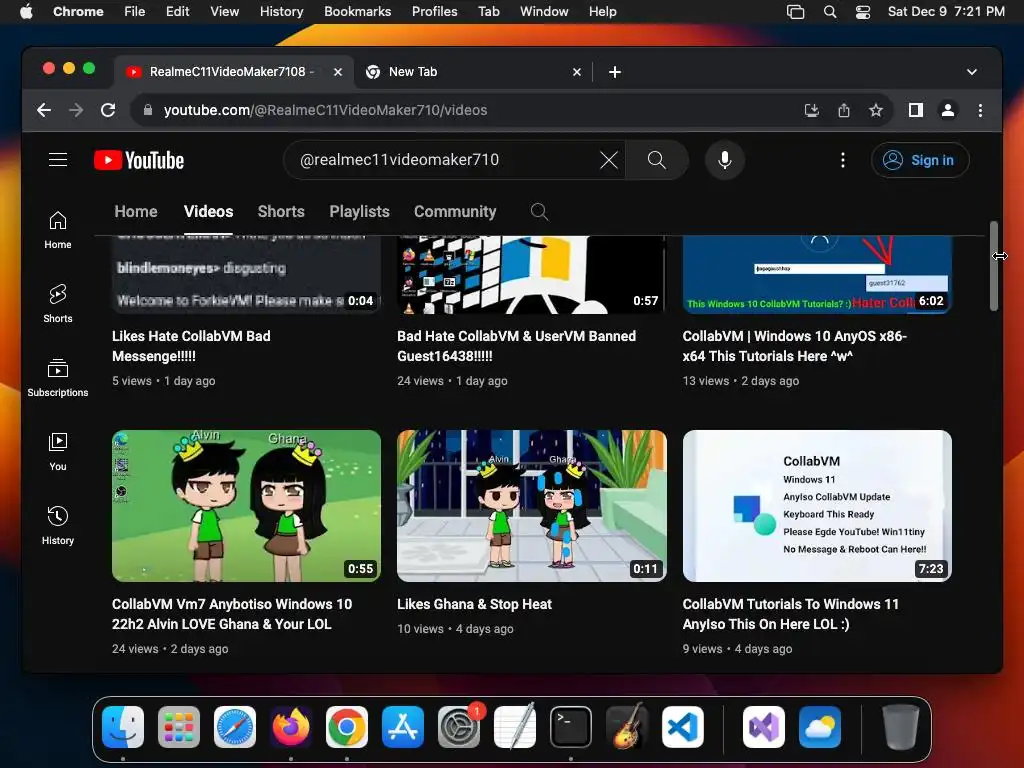Open CollabVM Vm7 Anybotiso Windows 10 title
The width and height of the screenshot is (1024, 768).
click(x=232, y=614)
